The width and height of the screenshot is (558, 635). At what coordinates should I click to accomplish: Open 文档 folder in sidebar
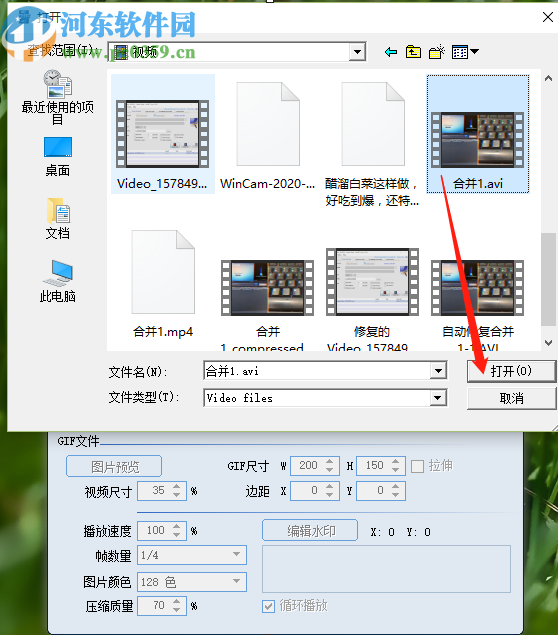tap(58, 219)
